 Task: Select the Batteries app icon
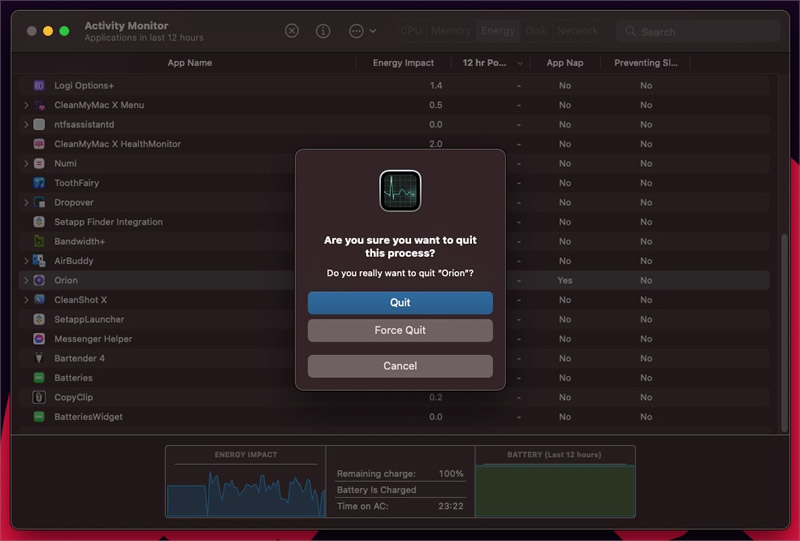coord(39,378)
